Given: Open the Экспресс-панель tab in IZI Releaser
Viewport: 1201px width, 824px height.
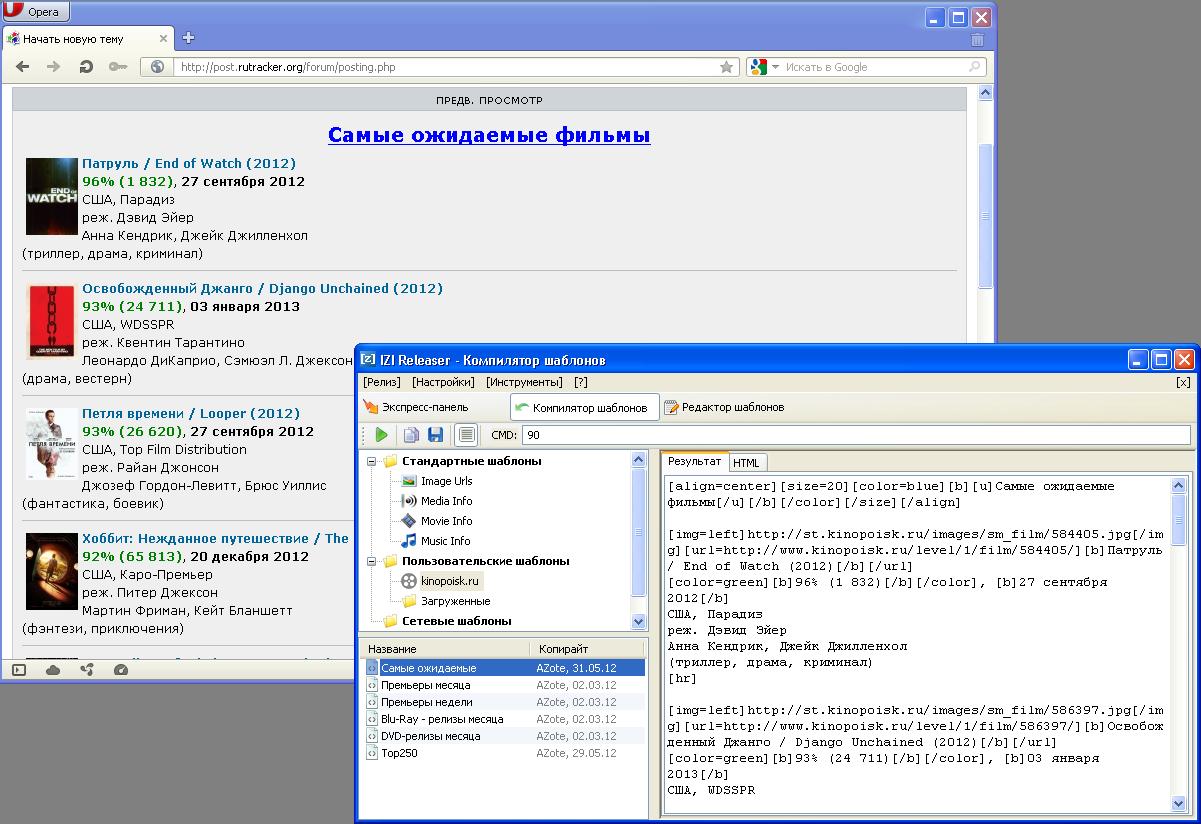Looking at the screenshot, I should tap(415, 407).
